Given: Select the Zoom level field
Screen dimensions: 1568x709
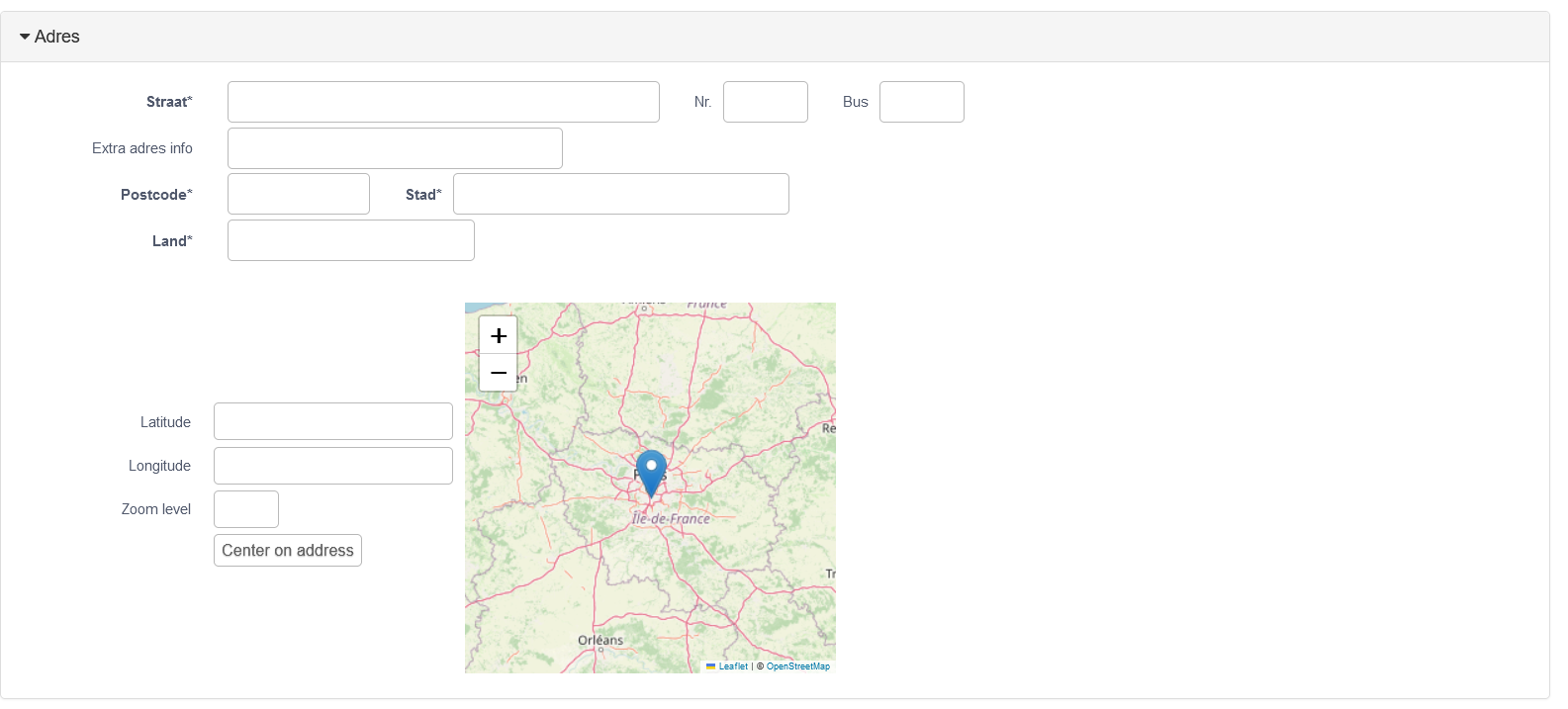Looking at the screenshot, I should 246,509.
